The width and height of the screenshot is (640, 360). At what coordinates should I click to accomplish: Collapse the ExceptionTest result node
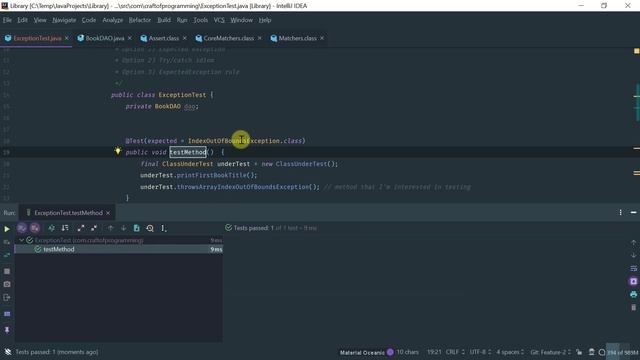pos(21,240)
